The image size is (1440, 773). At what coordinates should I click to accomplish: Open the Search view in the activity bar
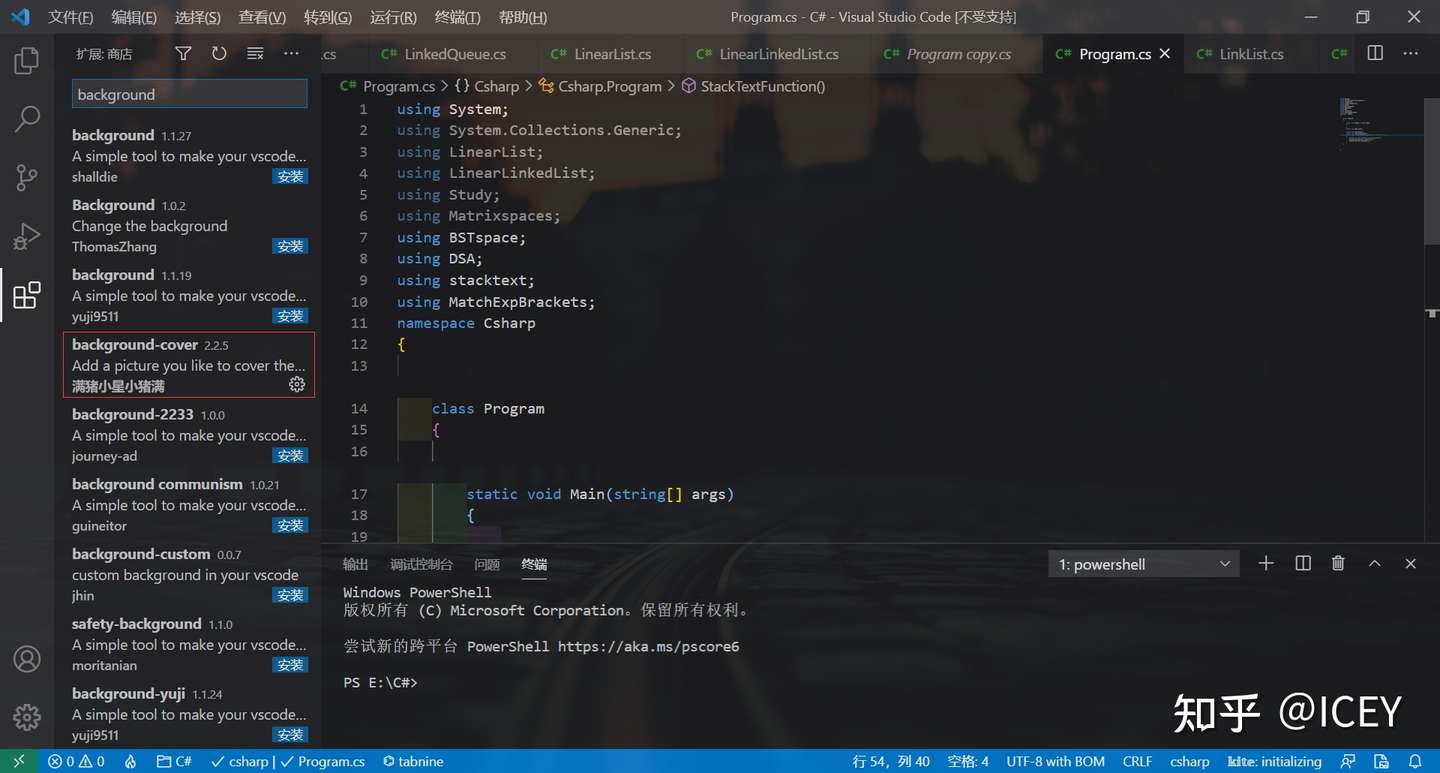27,119
